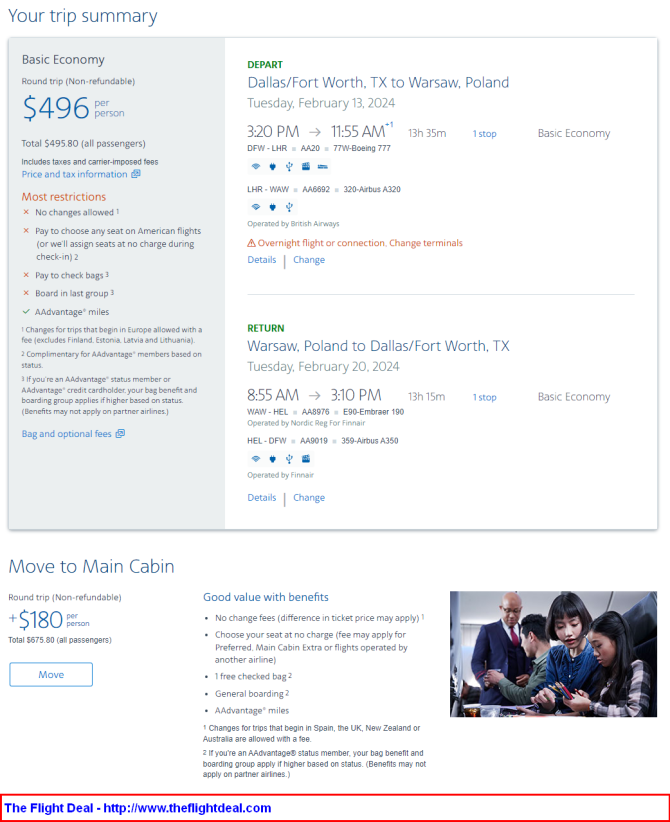Expand Details for the departing flight

(x=262, y=260)
